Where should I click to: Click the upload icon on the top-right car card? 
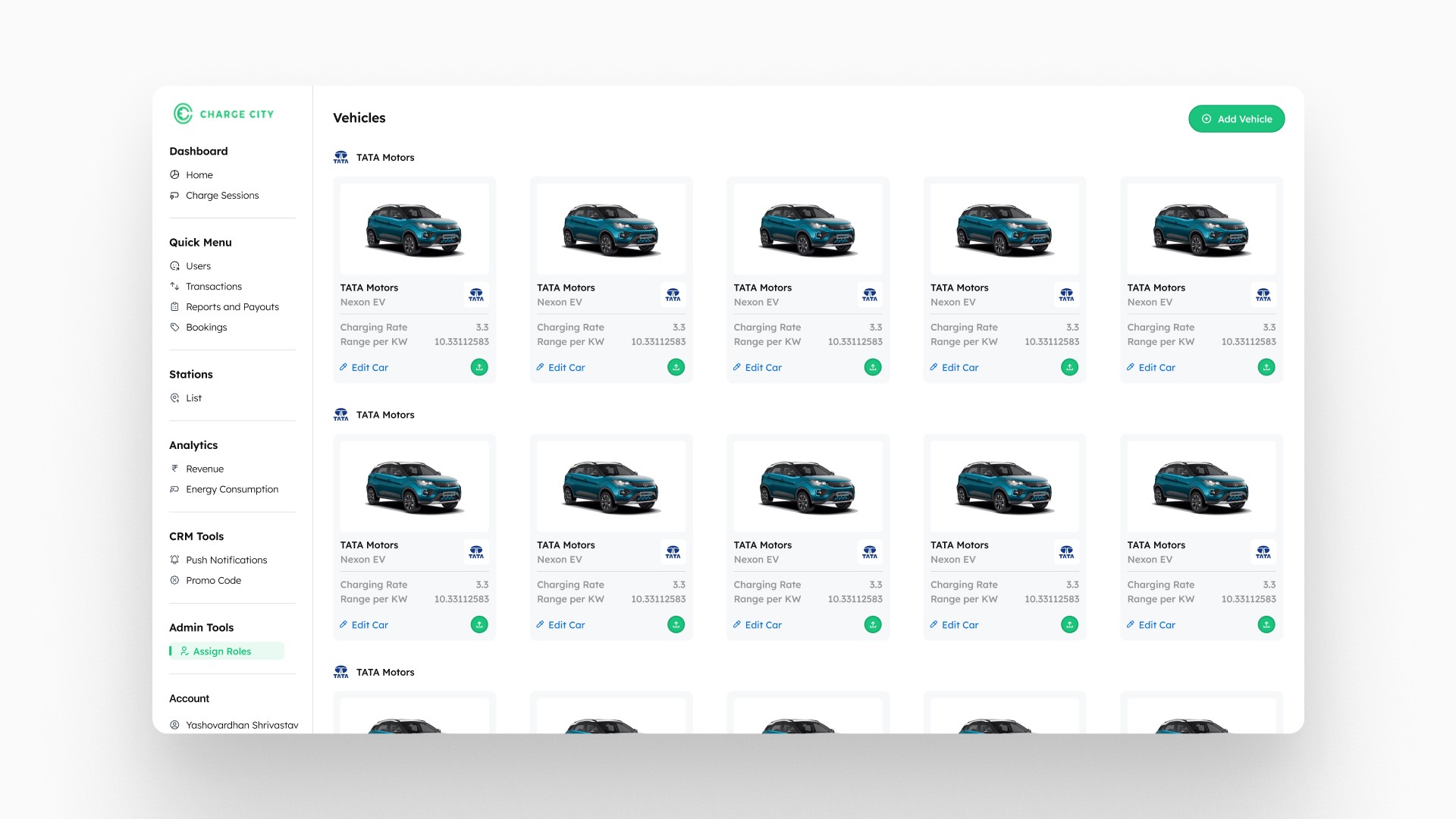[x=1266, y=367]
